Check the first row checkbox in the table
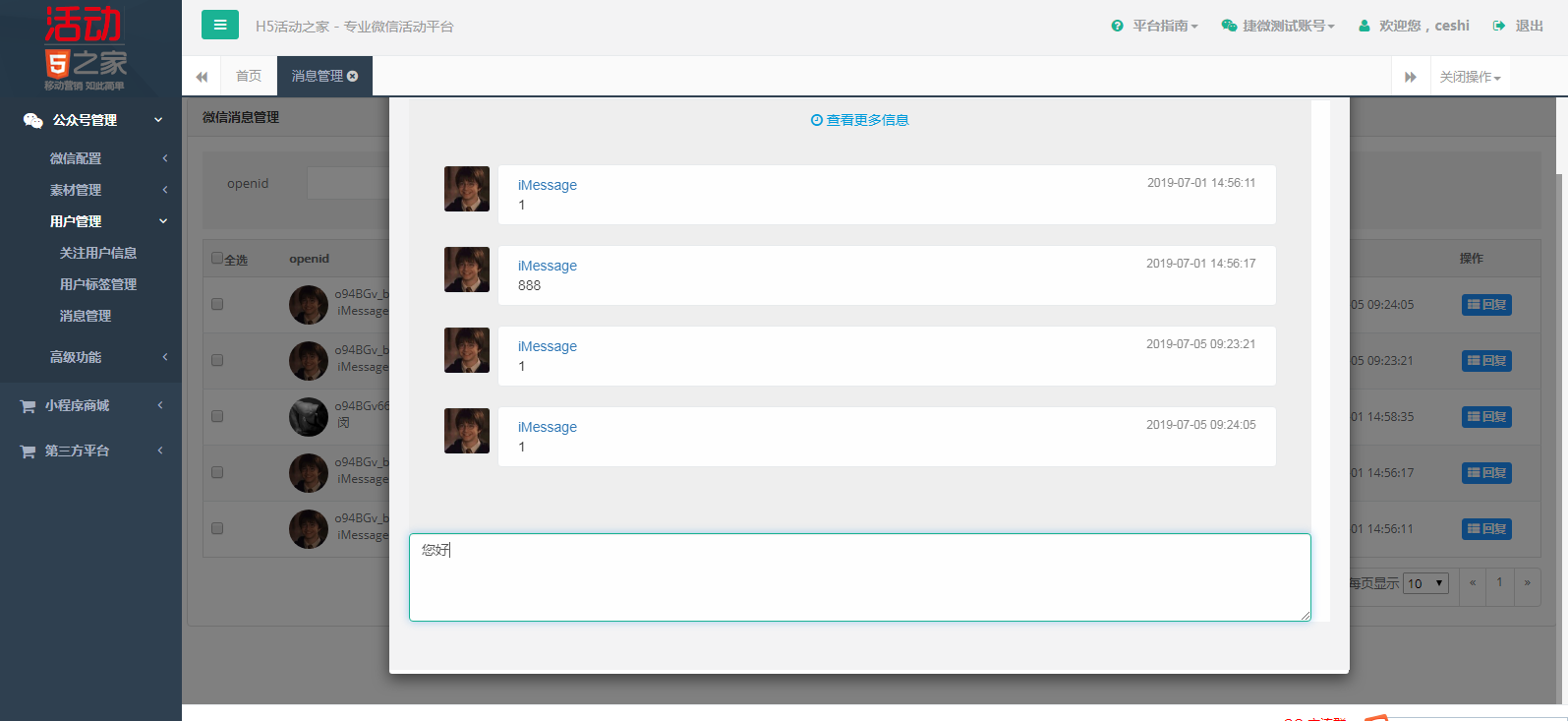 click(x=217, y=304)
